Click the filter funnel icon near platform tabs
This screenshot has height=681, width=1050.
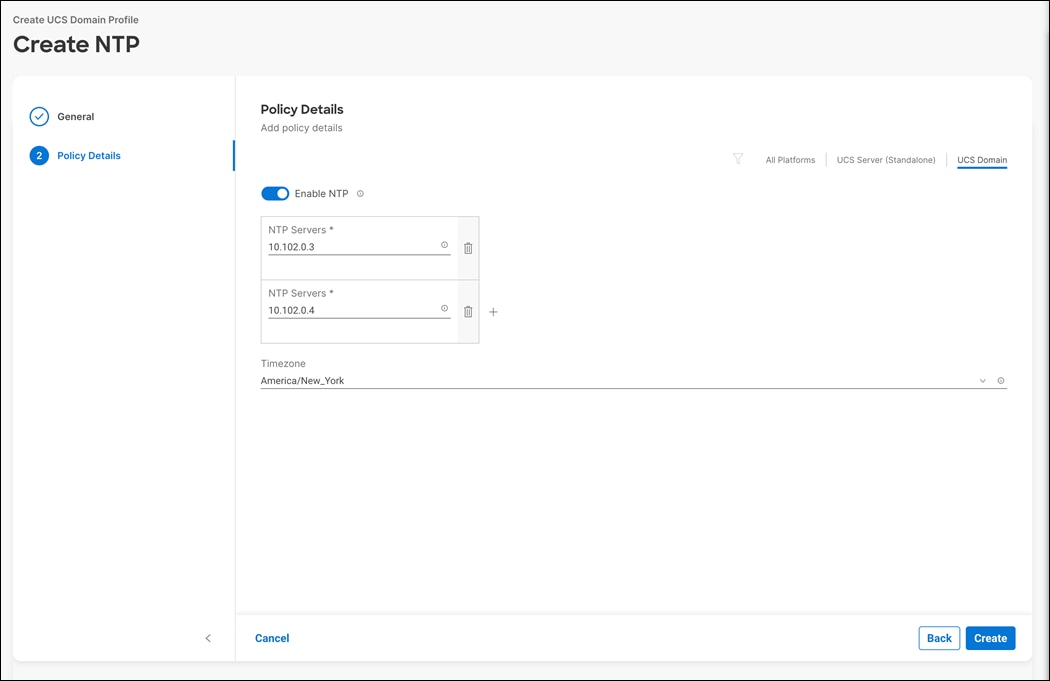[x=738, y=159]
